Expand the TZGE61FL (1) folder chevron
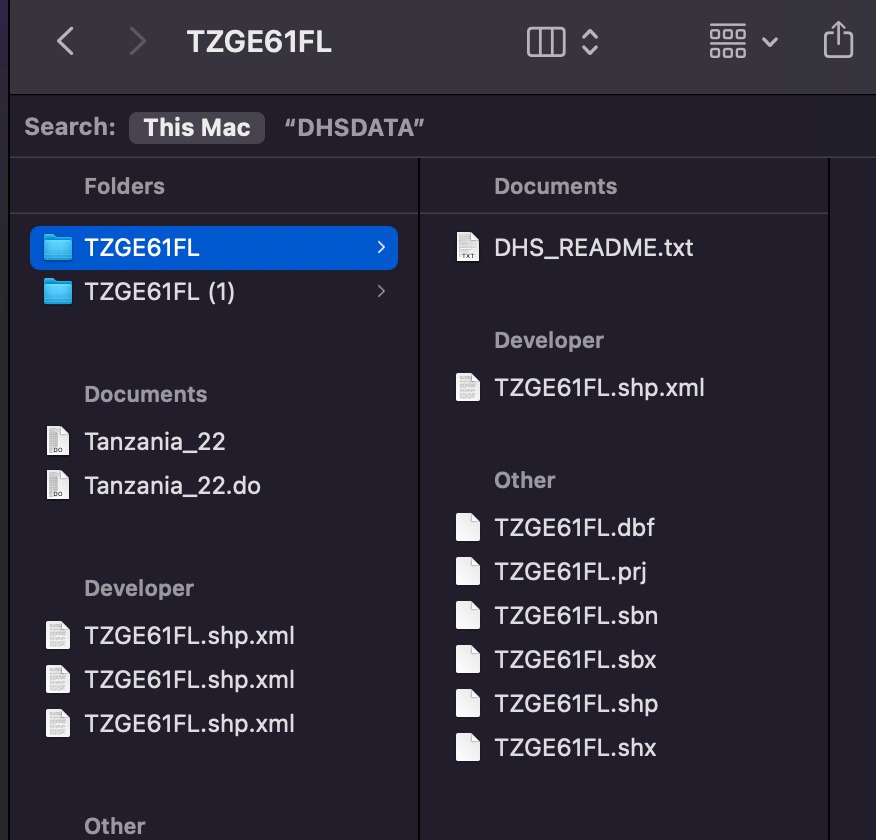This screenshot has height=840, width=876. (381, 292)
